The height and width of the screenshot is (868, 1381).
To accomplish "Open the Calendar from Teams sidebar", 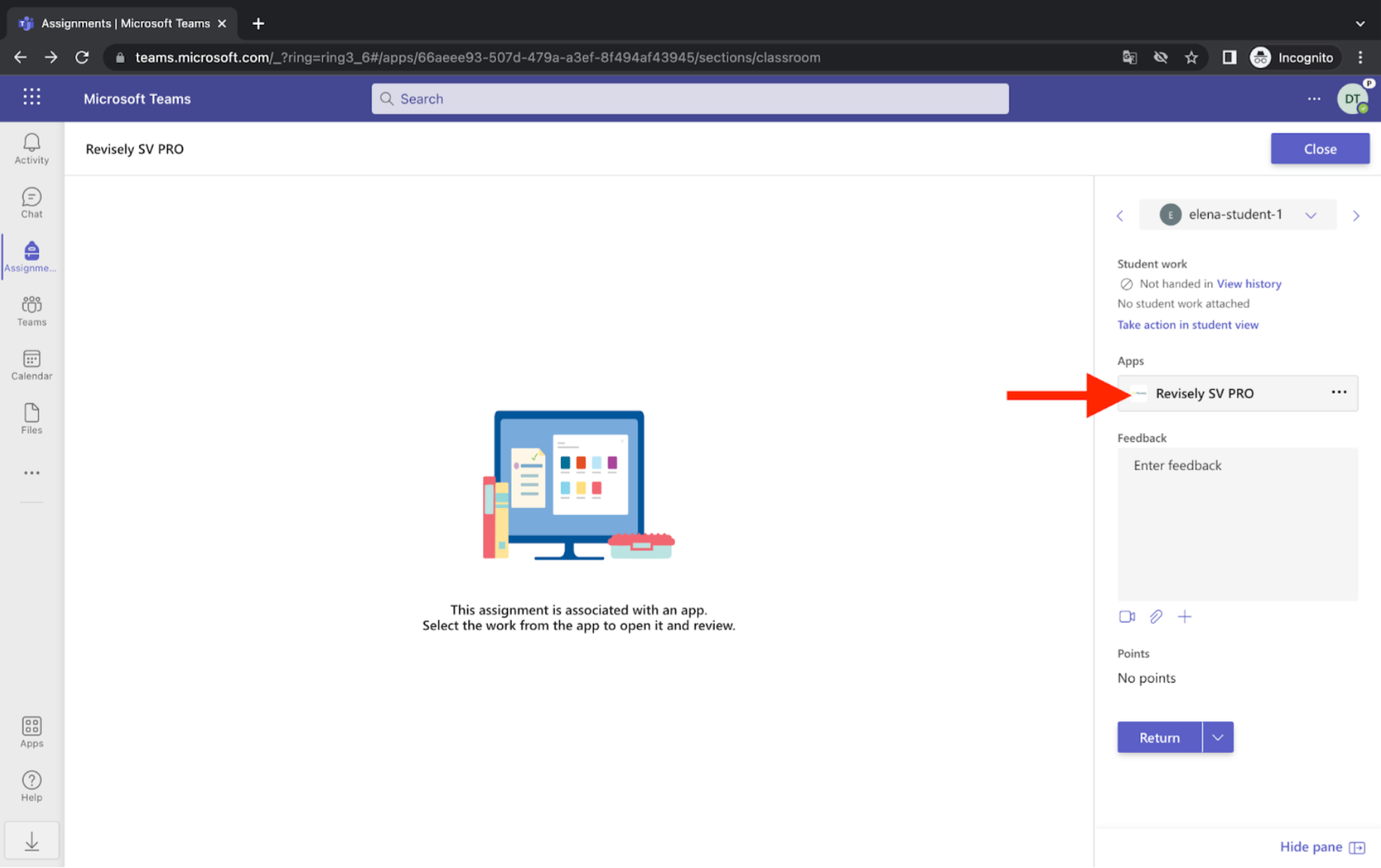I will point(31,364).
